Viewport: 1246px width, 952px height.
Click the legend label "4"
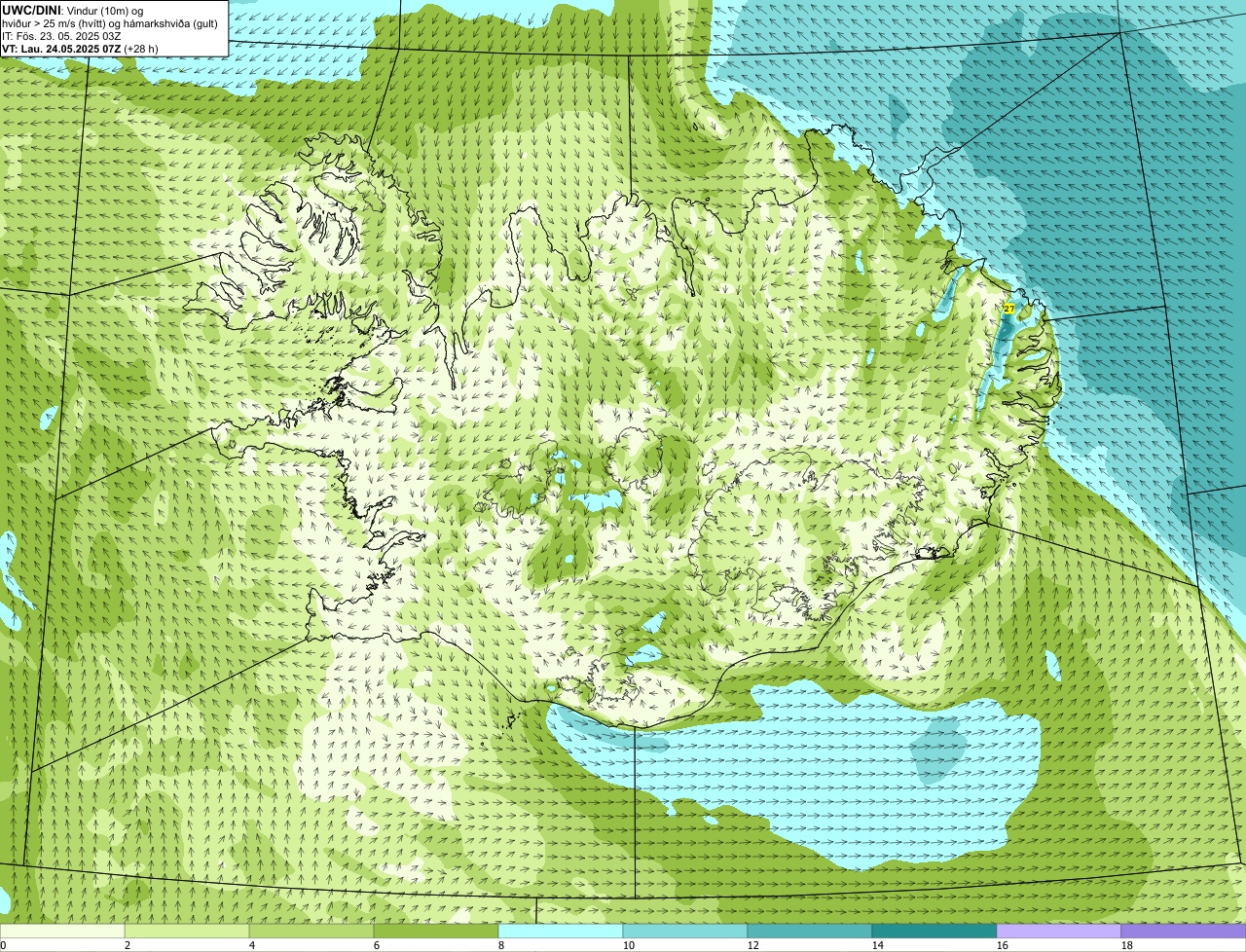[x=252, y=945]
